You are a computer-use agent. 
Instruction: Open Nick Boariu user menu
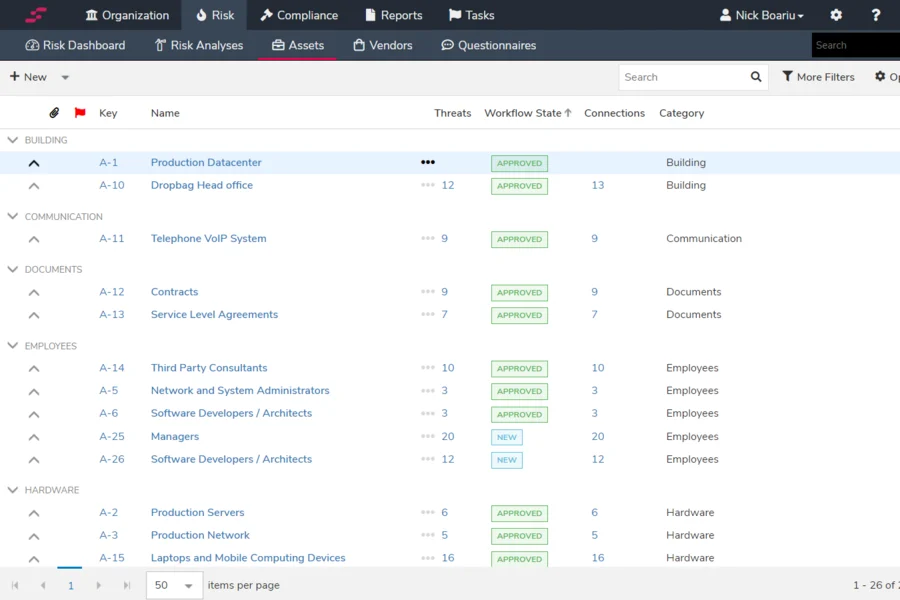pyautogui.click(x=762, y=15)
